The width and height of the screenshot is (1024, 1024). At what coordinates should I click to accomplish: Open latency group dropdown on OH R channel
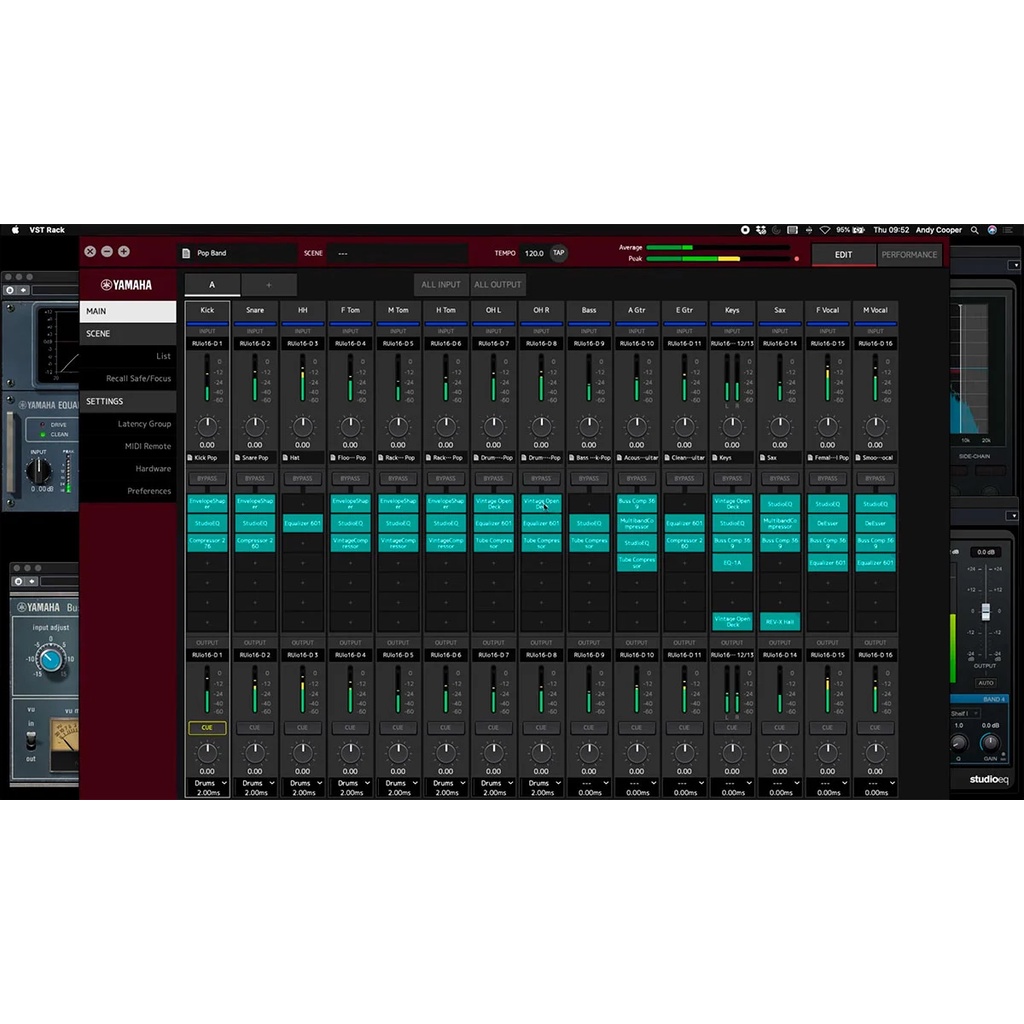click(x=542, y=783)
